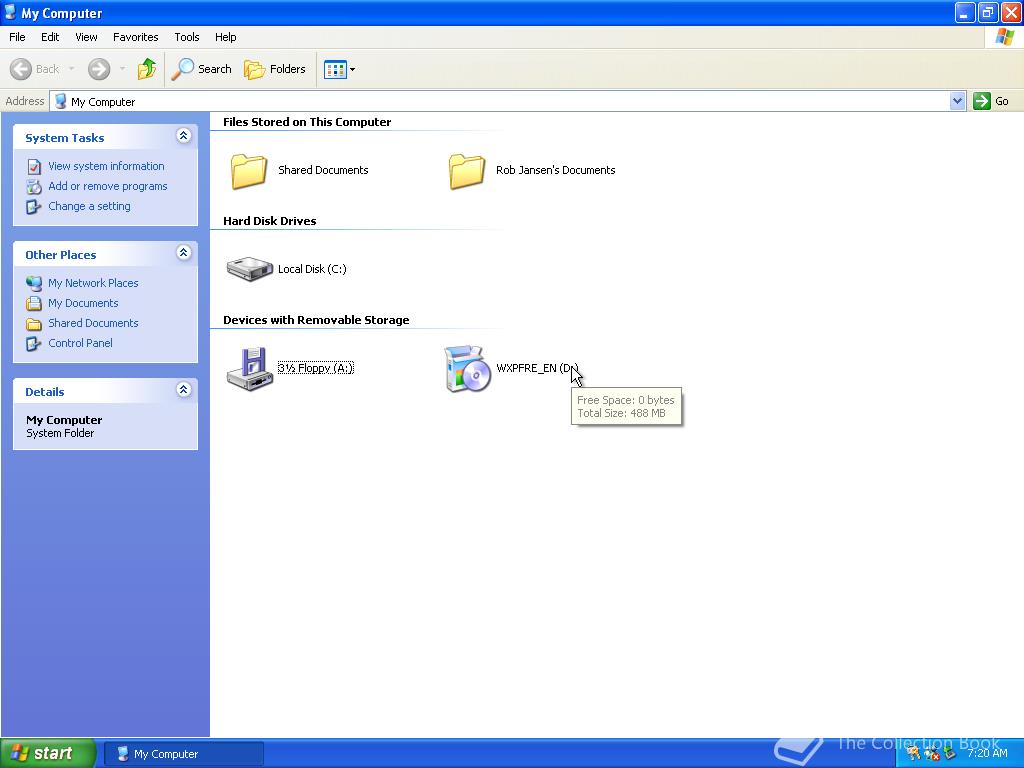
Task: Collapse the System Tasks panel
Action: click(x=184, y=136)
